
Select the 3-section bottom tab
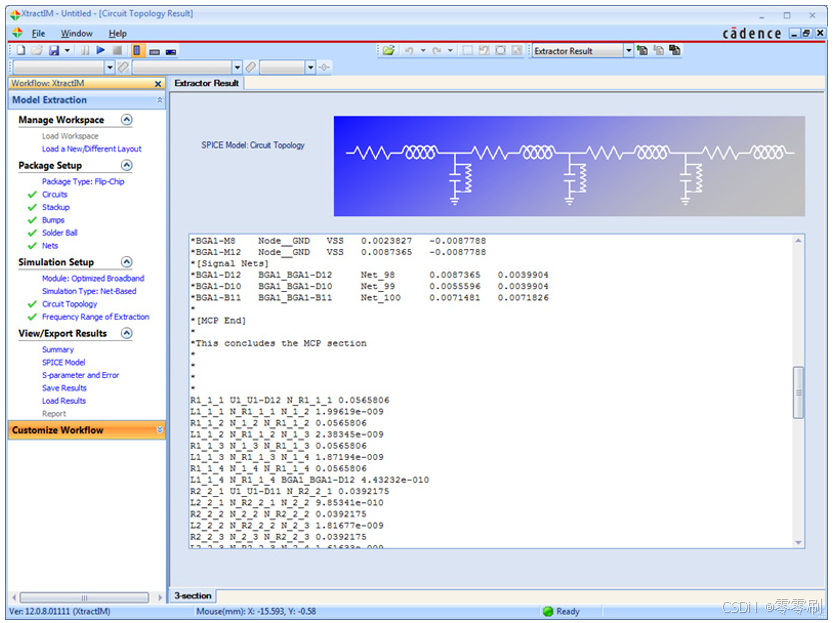click(x=193, y=596)
